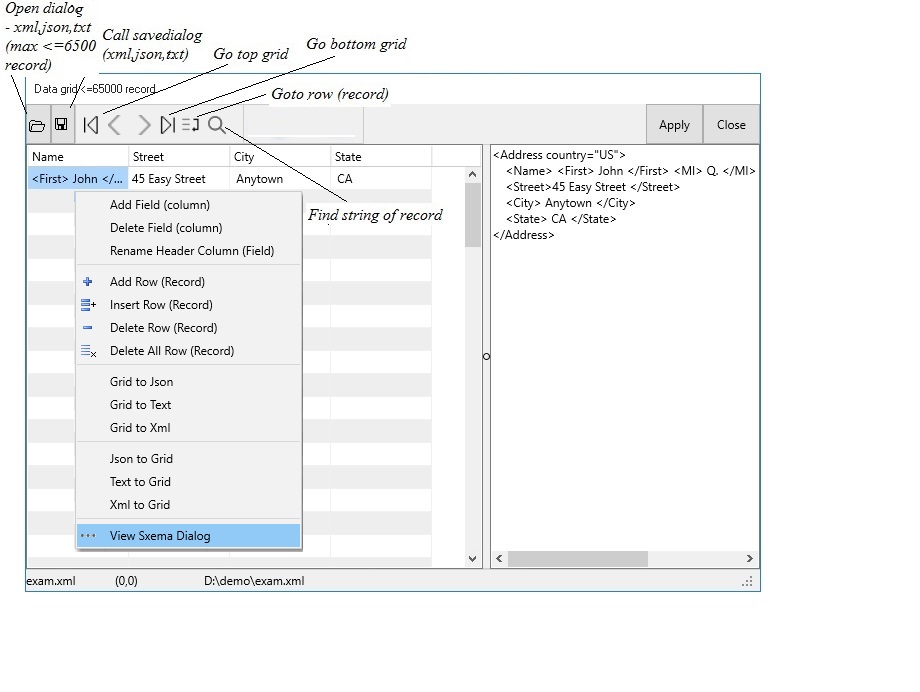Image resolution: width=920 pixels, height=692 pixels.
Task: Choose Xml to Grid entry
Action: (x=140, y=505)
